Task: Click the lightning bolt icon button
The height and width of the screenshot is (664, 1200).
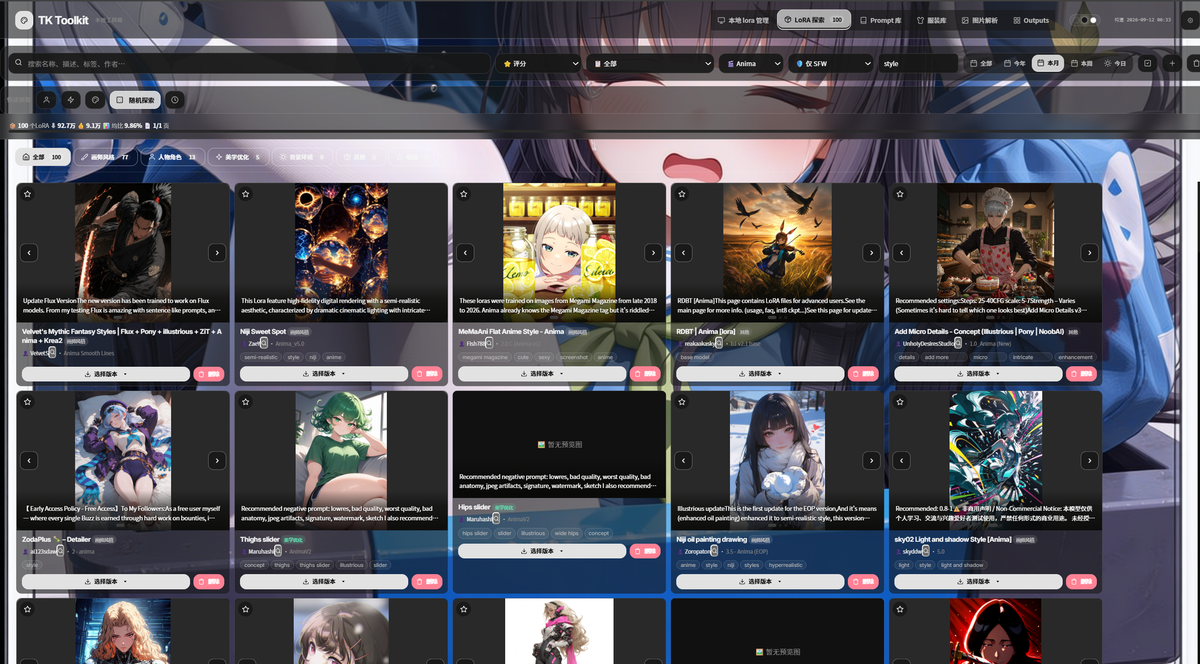Action: tap(70, 100)
